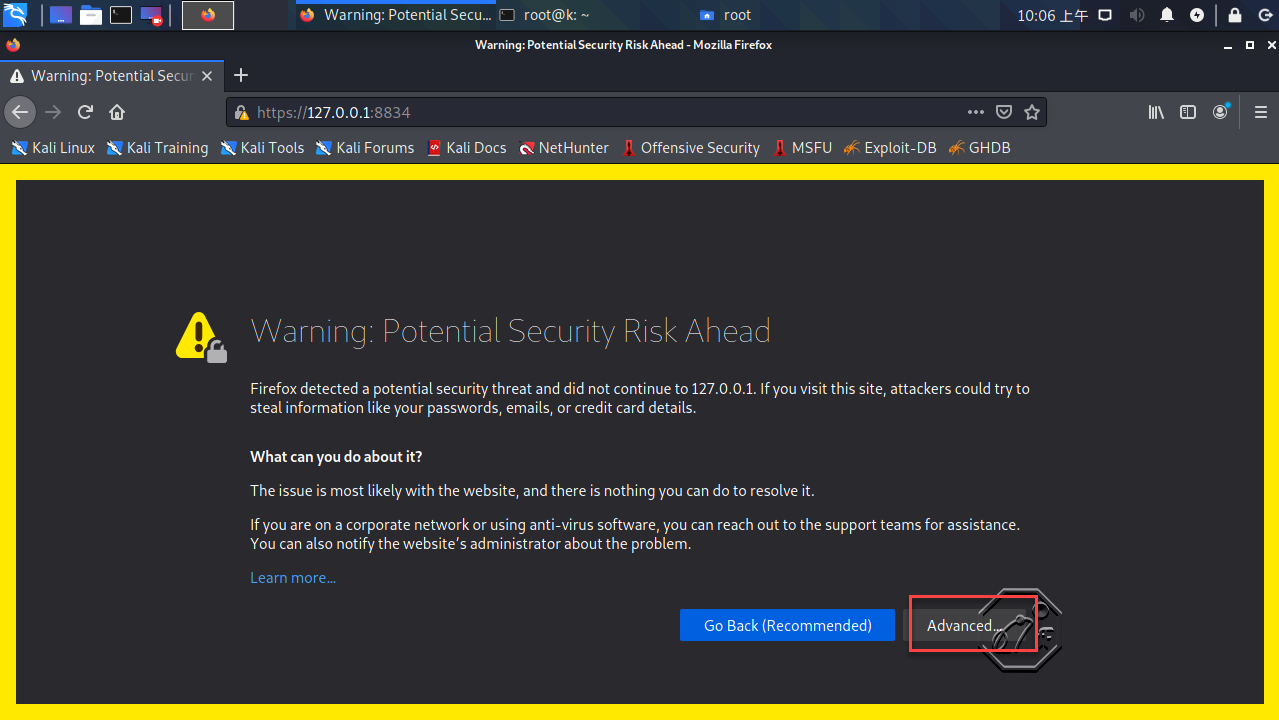Viewport: 1279px width, 720px height.
Task: Open the Kali Forums bookmark
Action: [x=365, y=148]
